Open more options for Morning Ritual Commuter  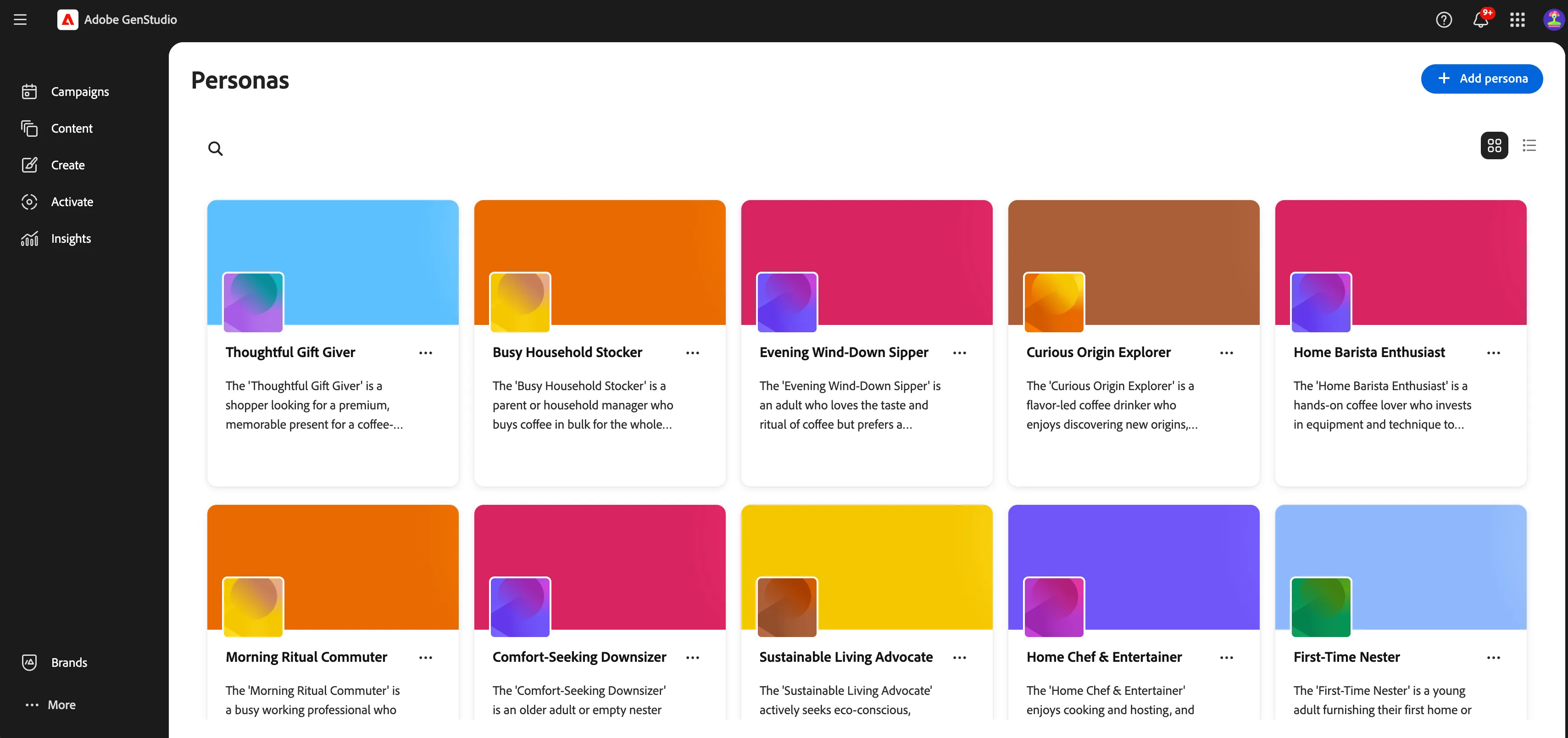tap(425, 658)
